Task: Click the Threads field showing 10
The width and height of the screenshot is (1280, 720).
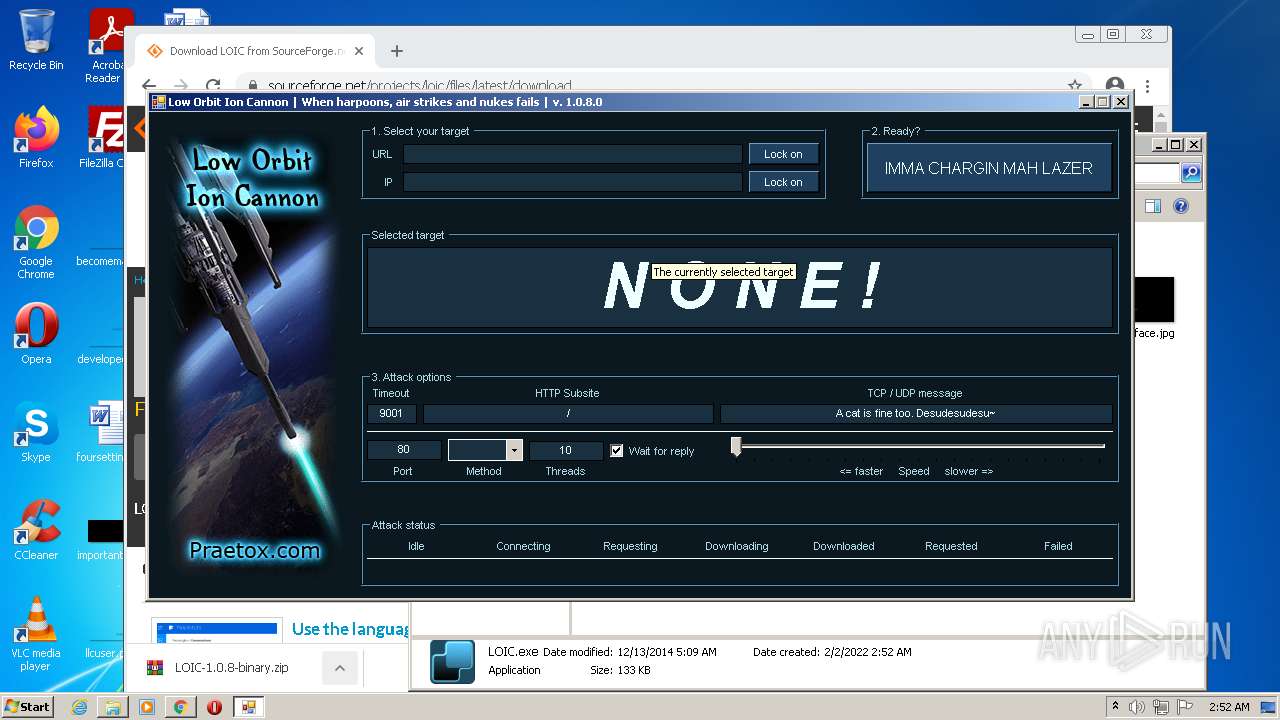Action: tap(565, 450)
